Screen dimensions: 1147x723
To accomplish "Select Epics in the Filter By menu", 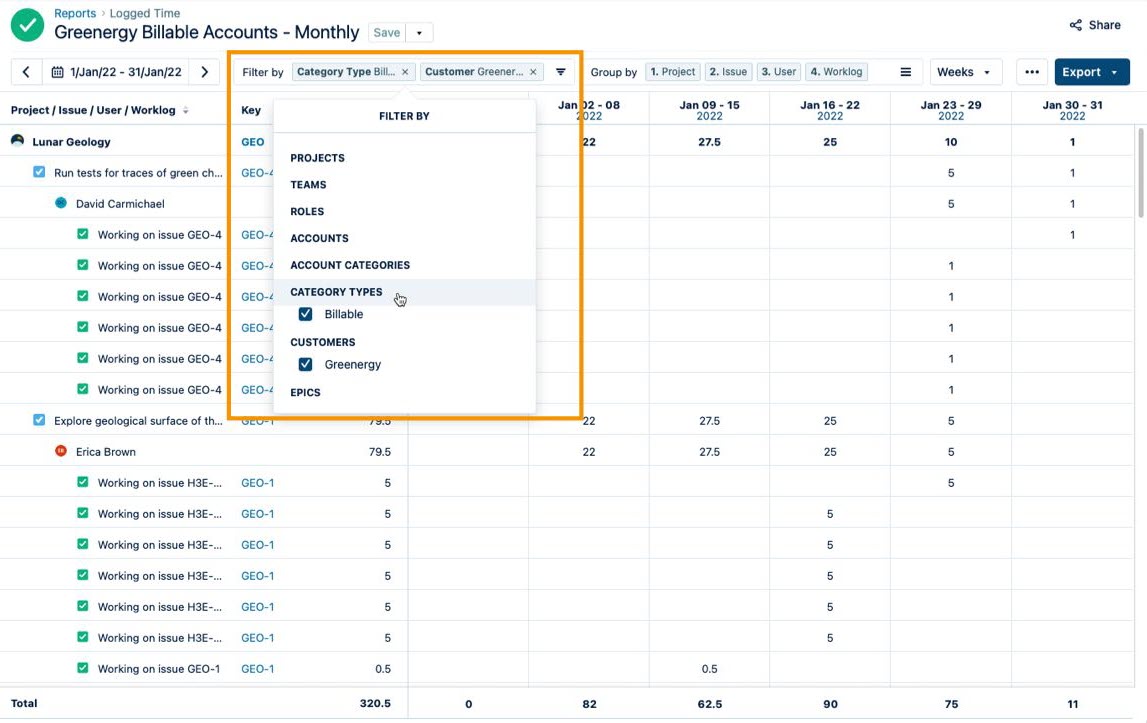I will 305,392.
